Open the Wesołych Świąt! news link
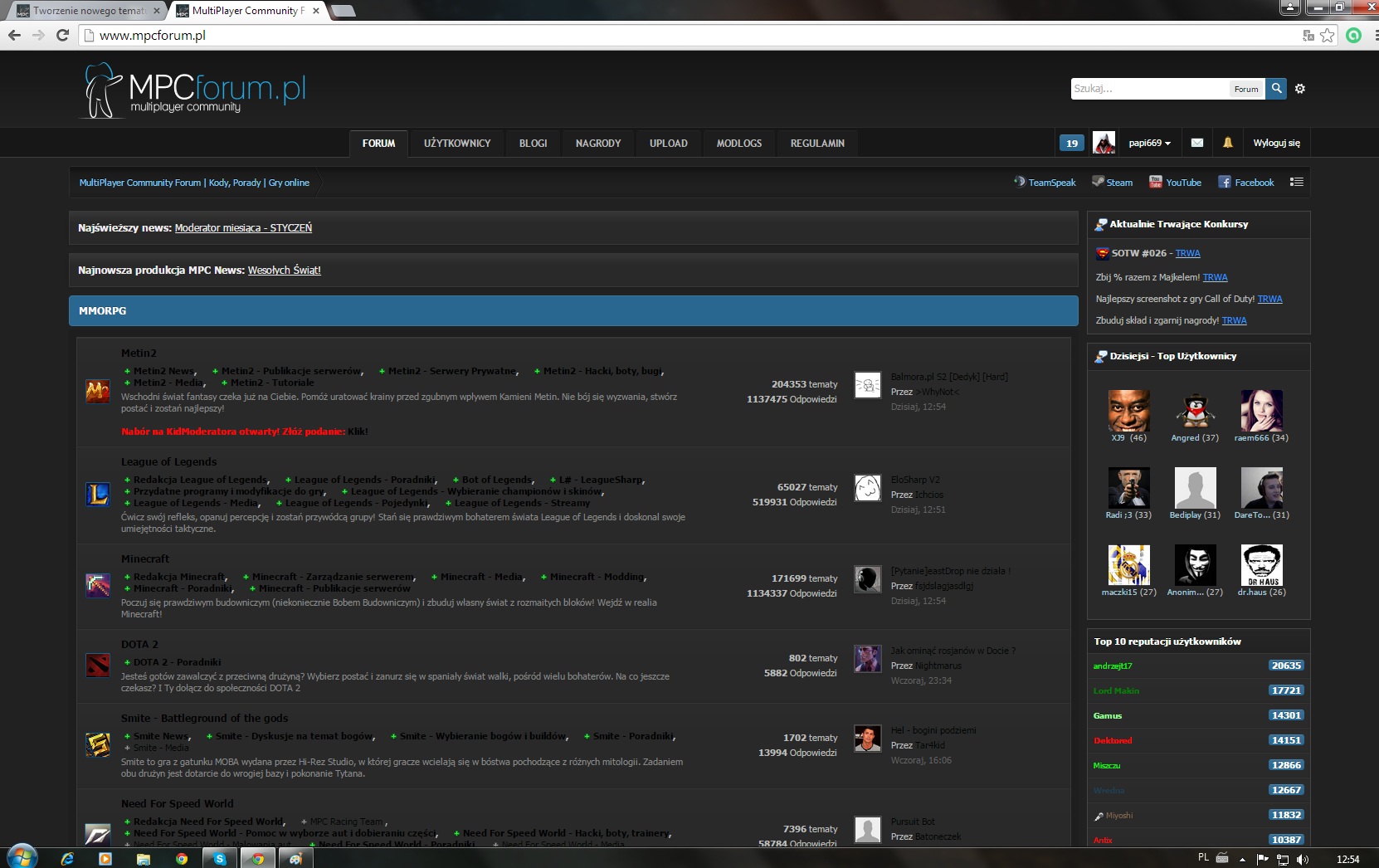The height and width of the screenshot is (868, 1379). pos(284,271)
